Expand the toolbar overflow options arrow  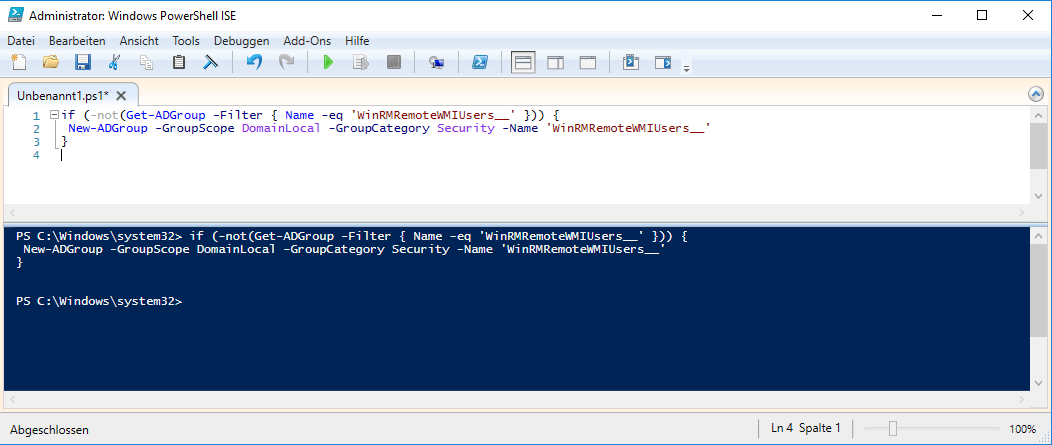click(686, 68)
